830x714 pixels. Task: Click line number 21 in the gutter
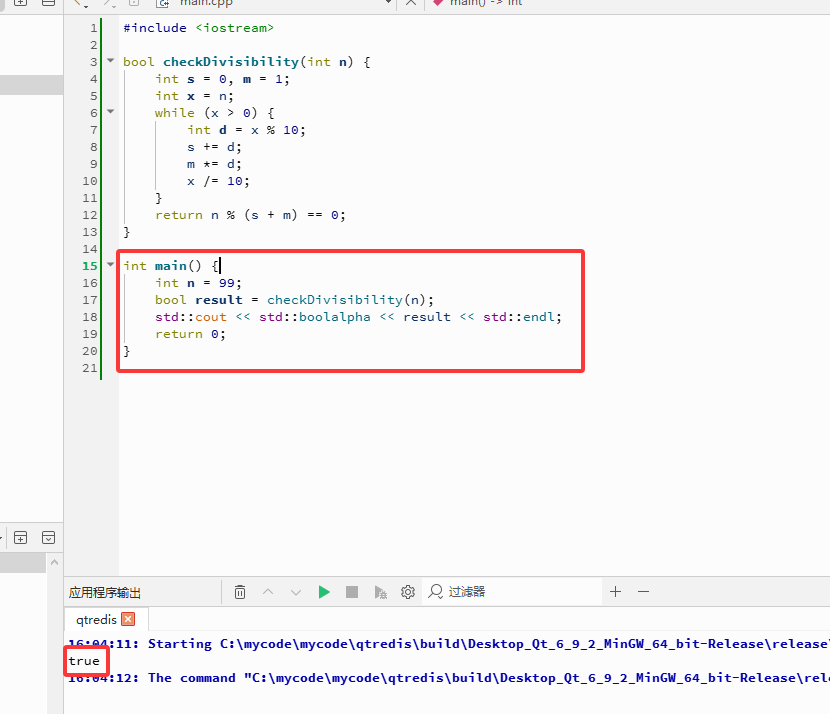(x=89, y=368)
